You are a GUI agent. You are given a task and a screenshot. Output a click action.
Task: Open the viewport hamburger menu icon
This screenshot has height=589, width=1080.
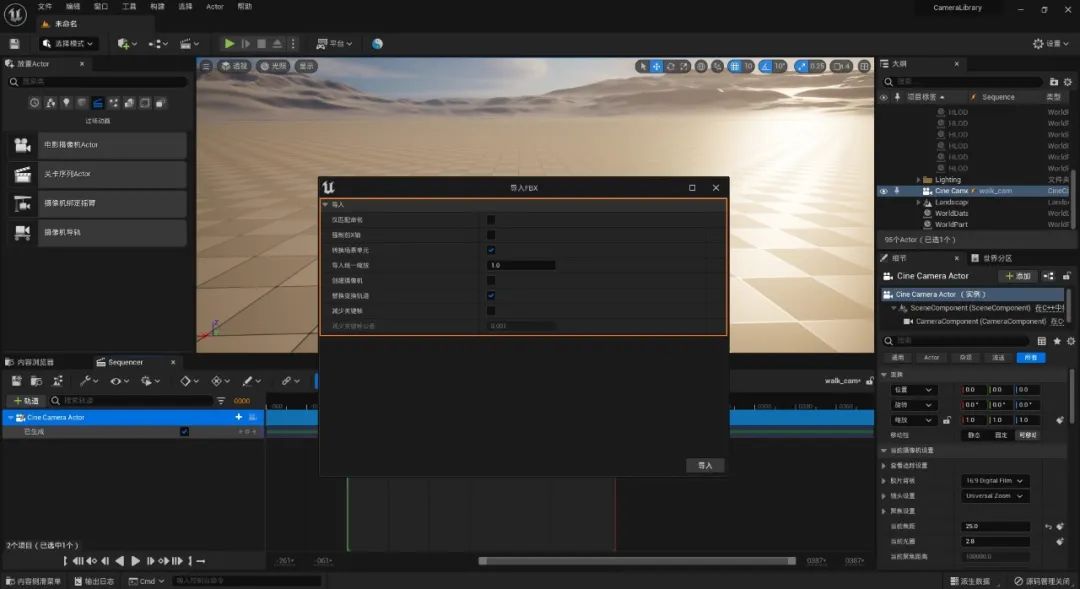[206, 66]
